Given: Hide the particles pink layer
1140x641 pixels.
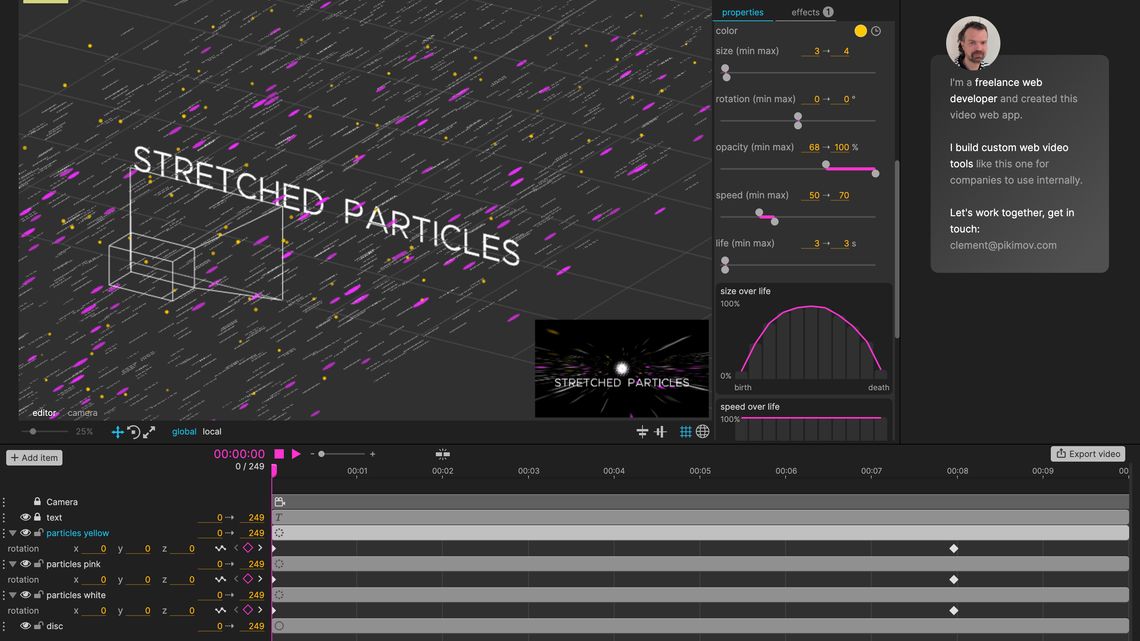Looking at the screenshot, I should click(25, 564).
